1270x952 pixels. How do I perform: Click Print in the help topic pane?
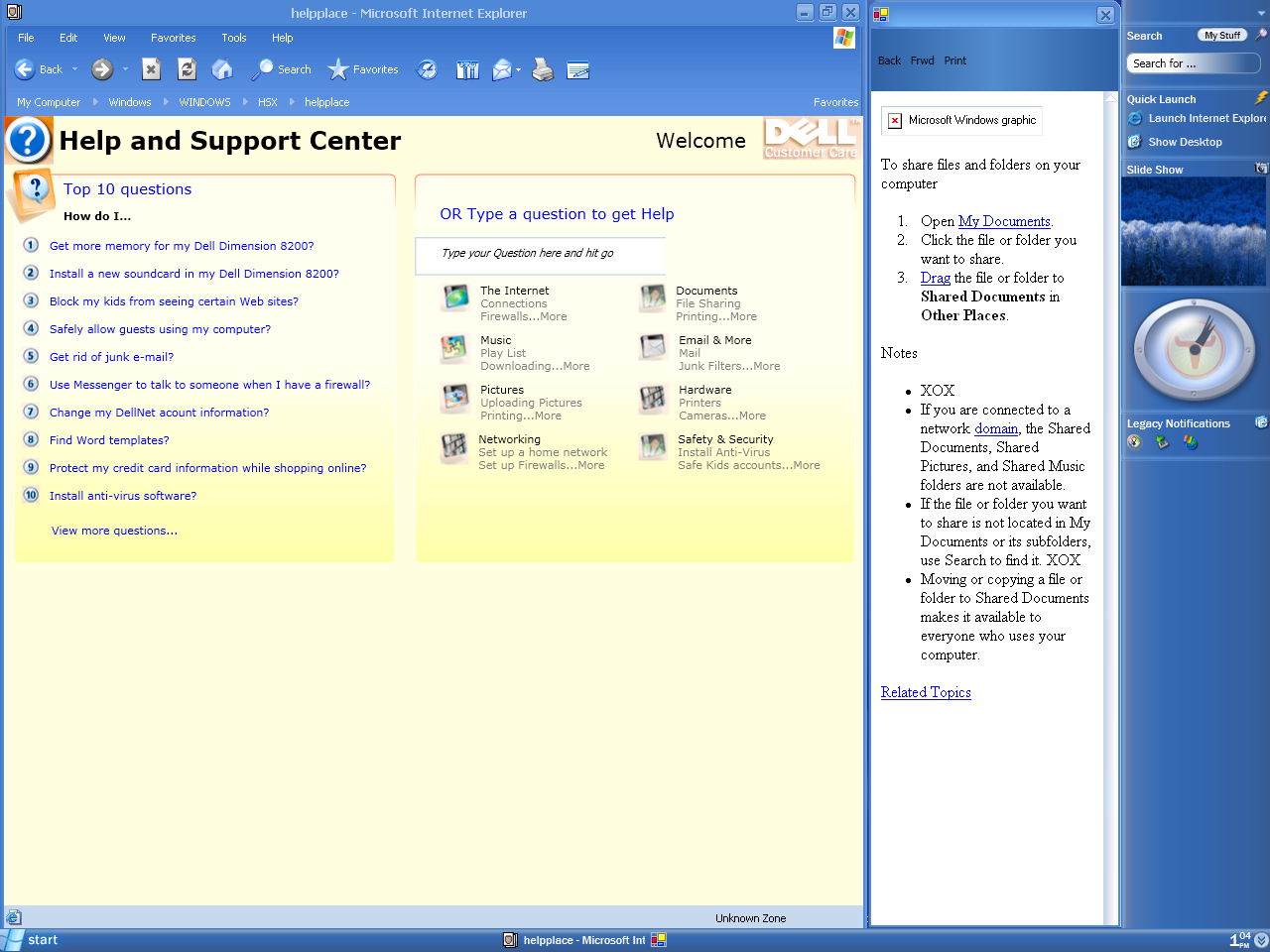click(x=955, y=60)
